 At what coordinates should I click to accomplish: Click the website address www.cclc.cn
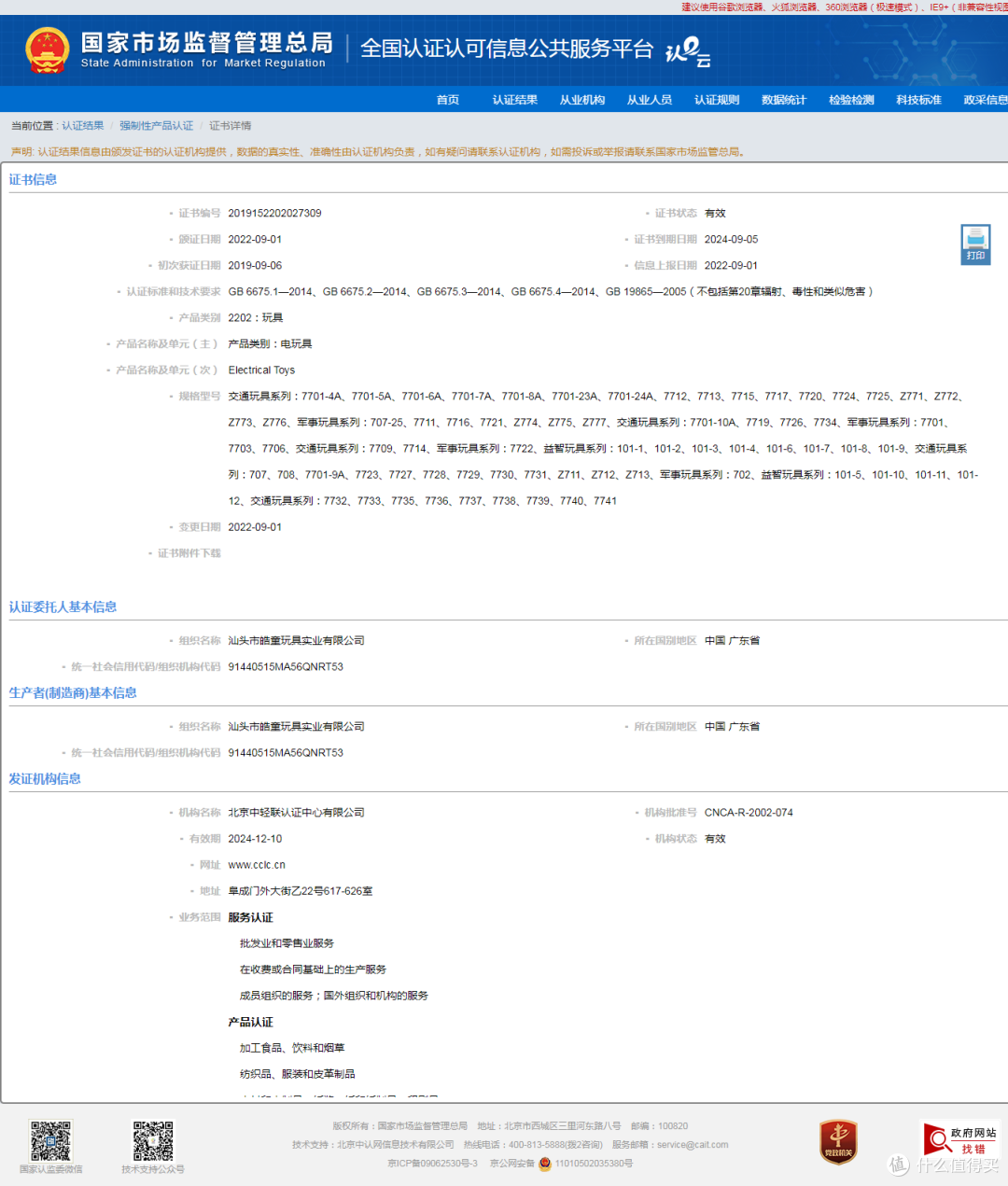257,865
